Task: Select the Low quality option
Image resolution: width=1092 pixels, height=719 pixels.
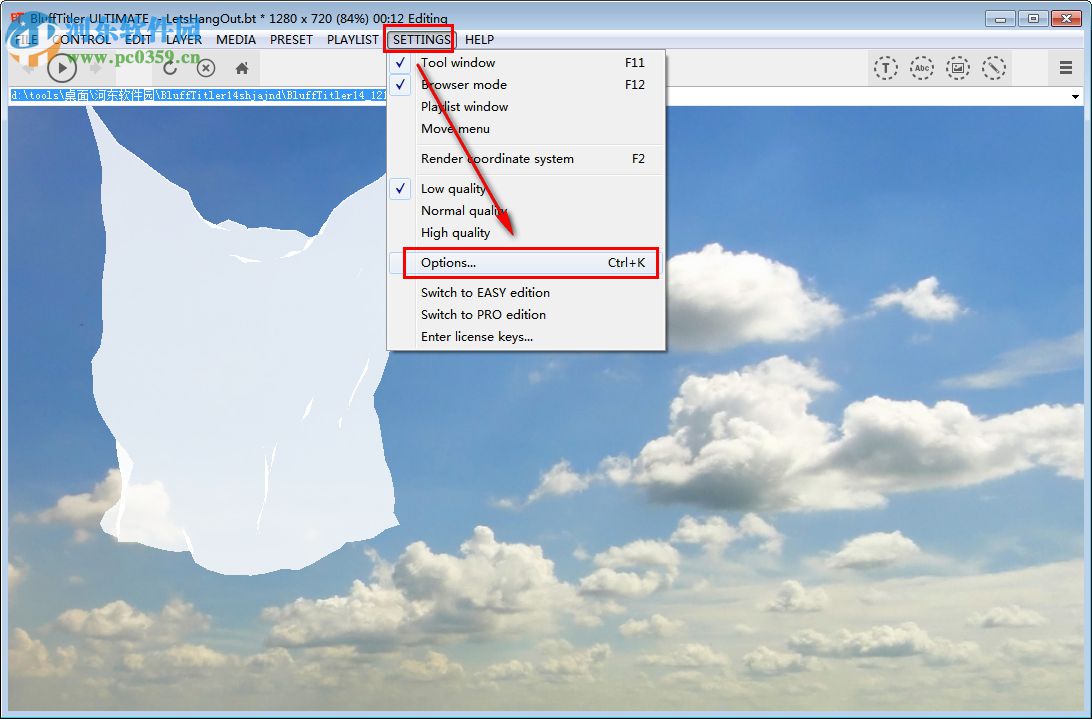Action: (x=526, y=189)
